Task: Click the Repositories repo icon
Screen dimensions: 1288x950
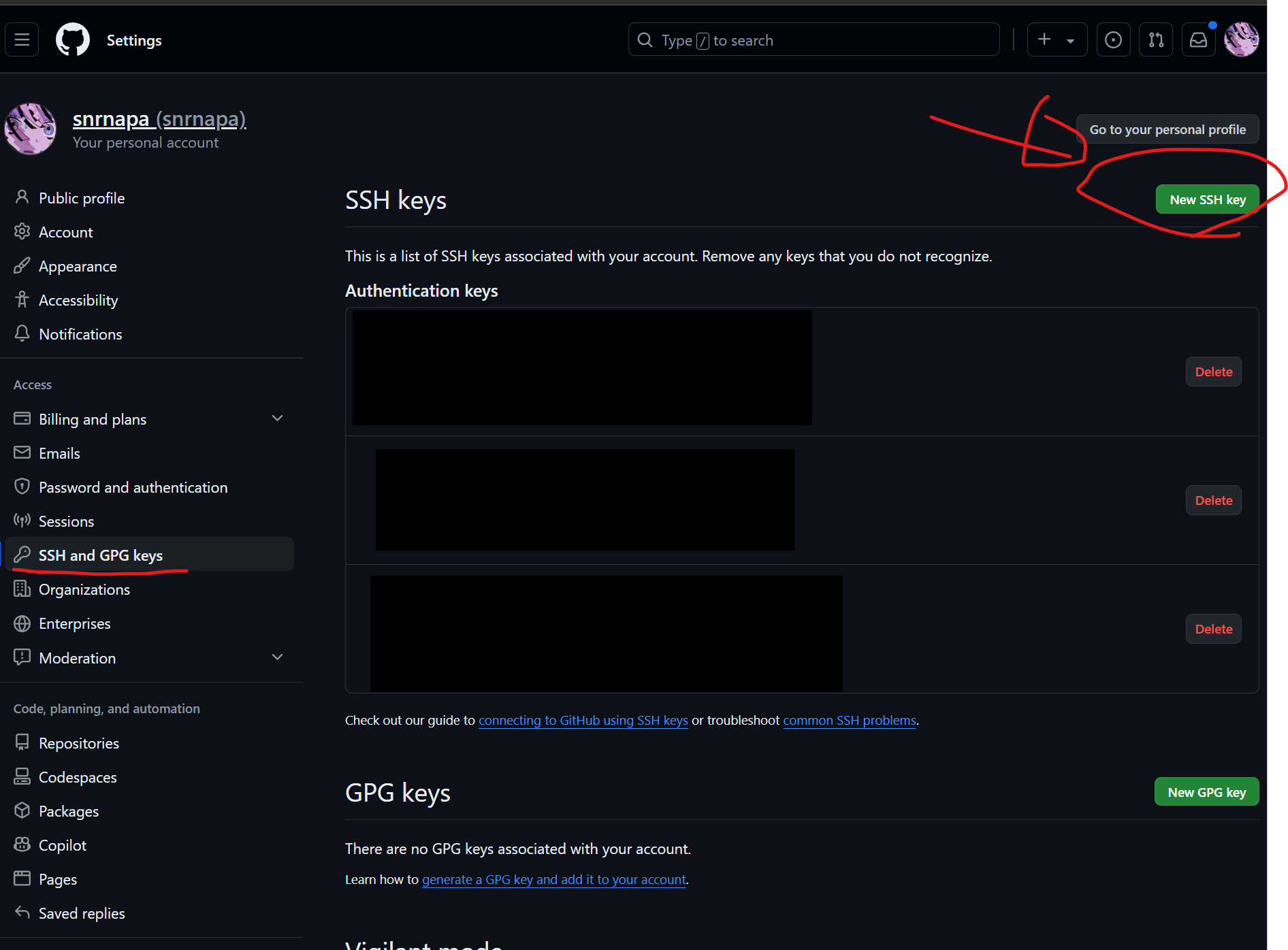Action: tap(22, 742)
